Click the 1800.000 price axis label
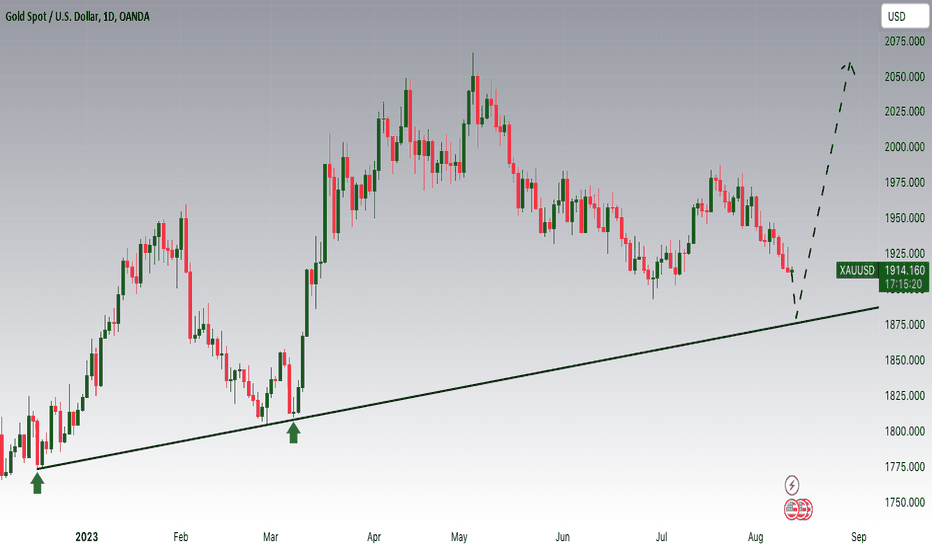 pos(904,431)
